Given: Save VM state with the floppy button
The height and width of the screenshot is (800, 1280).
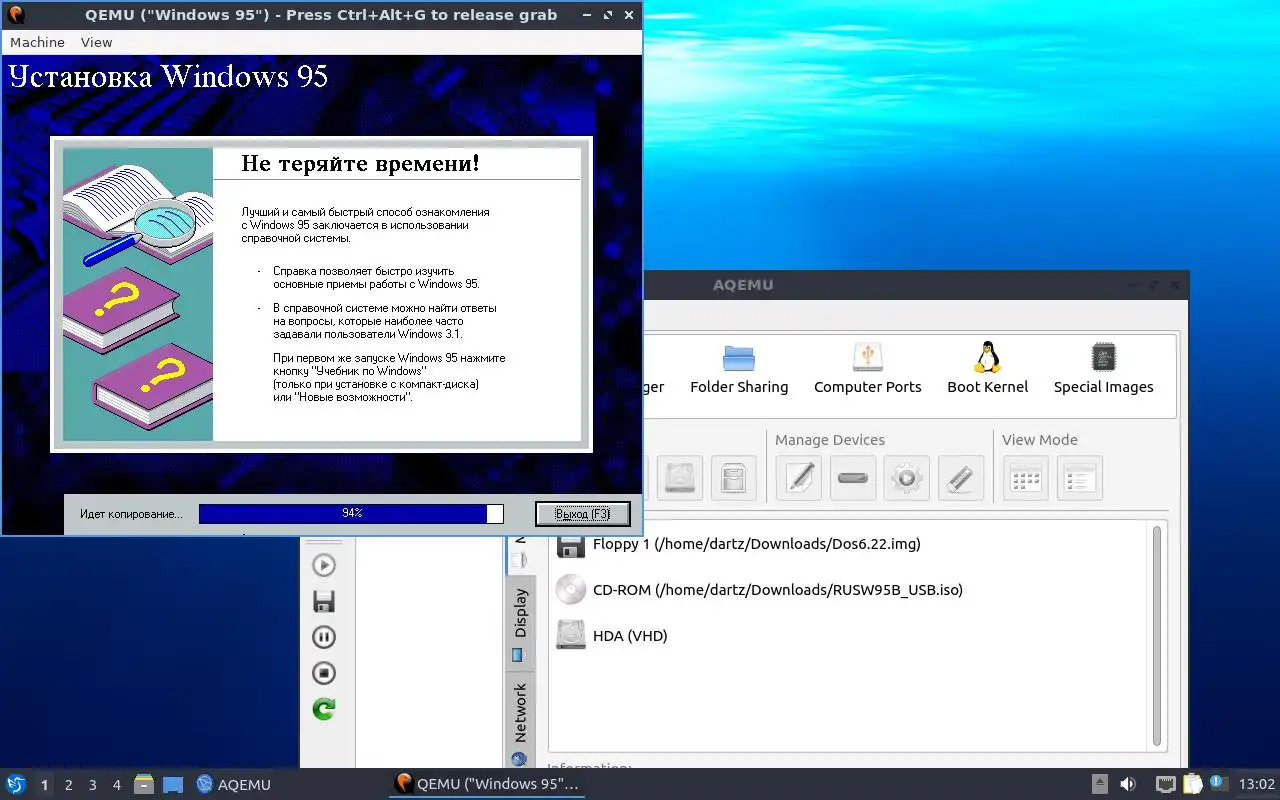Looking at the screenshot, I should click(x=324, y=601).
